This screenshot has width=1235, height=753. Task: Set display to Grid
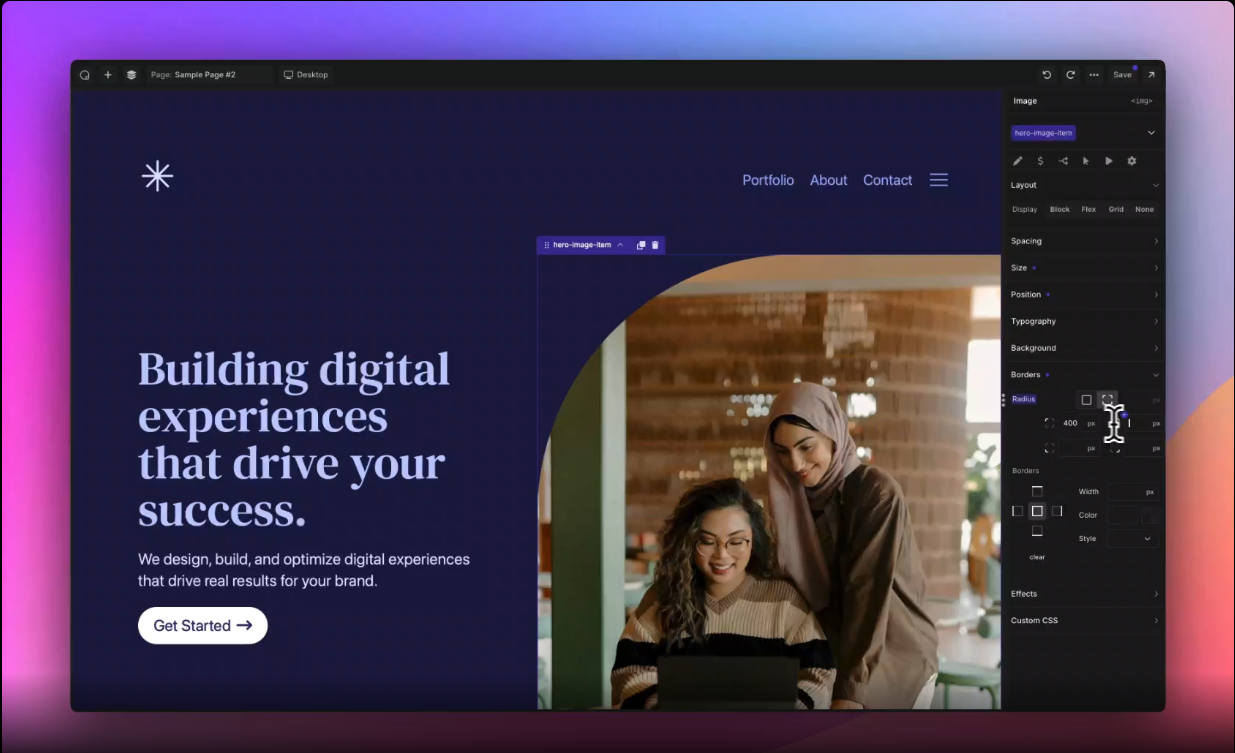(x=1116, y=210)
